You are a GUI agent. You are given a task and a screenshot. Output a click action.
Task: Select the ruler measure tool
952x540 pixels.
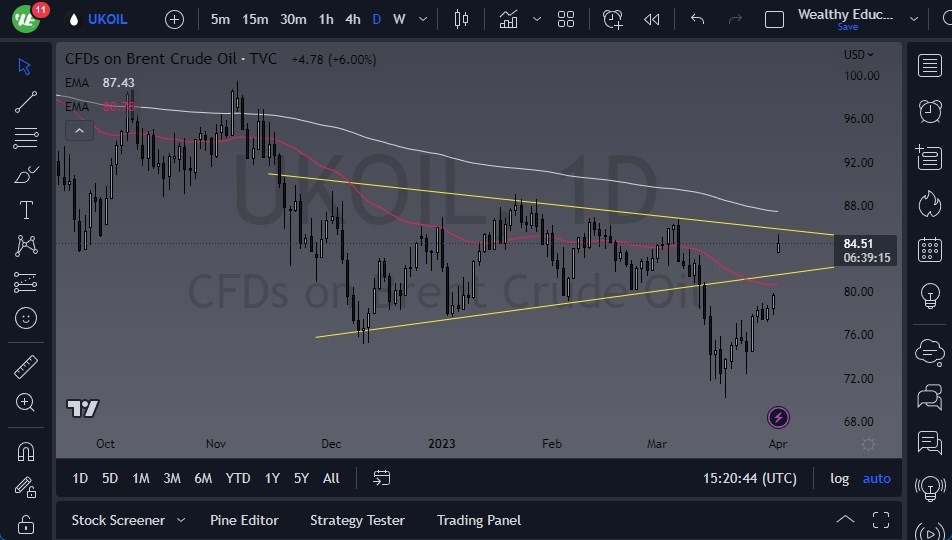point(26,366)
